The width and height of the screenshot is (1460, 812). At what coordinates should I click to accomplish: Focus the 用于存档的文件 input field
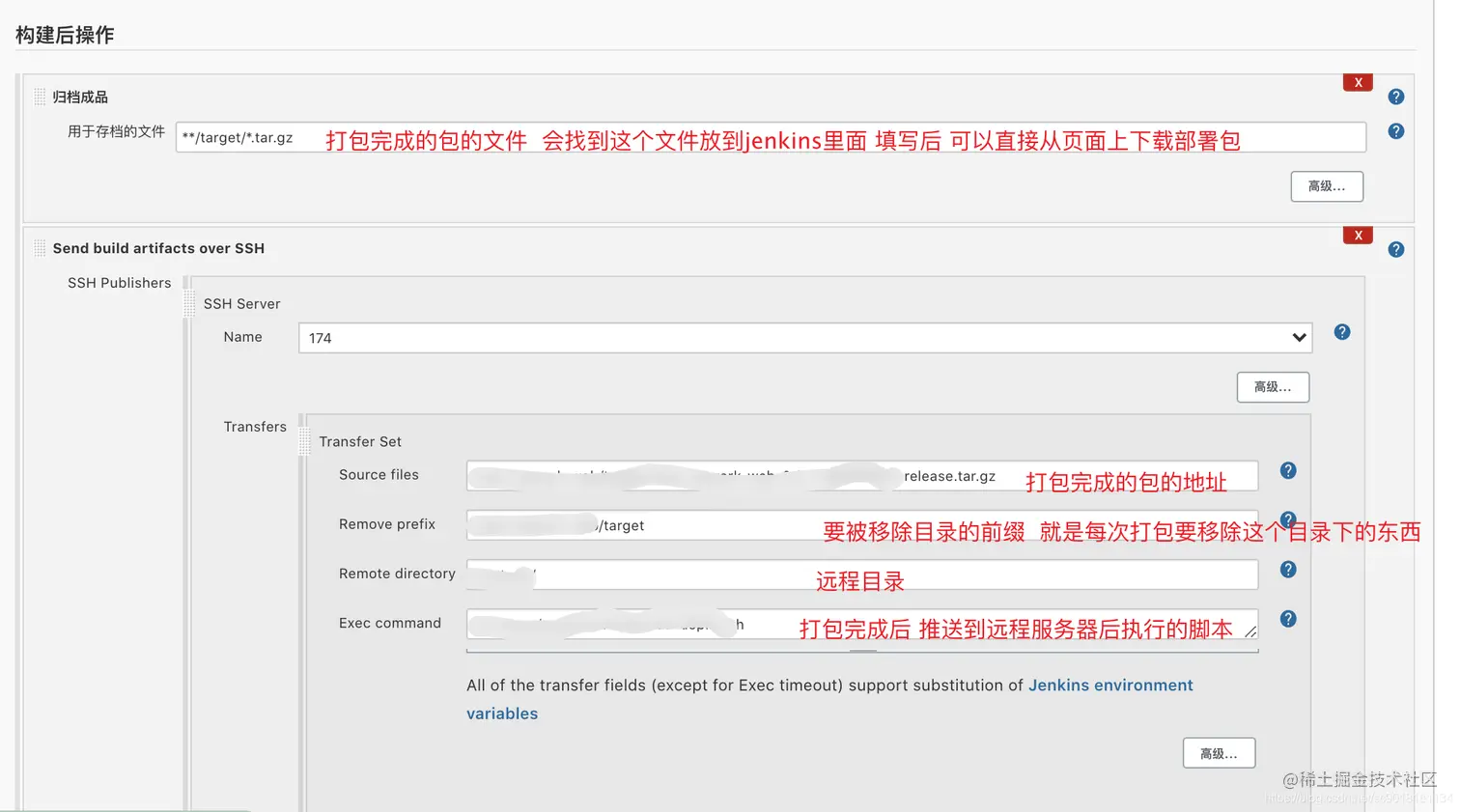tap(771, 137)
